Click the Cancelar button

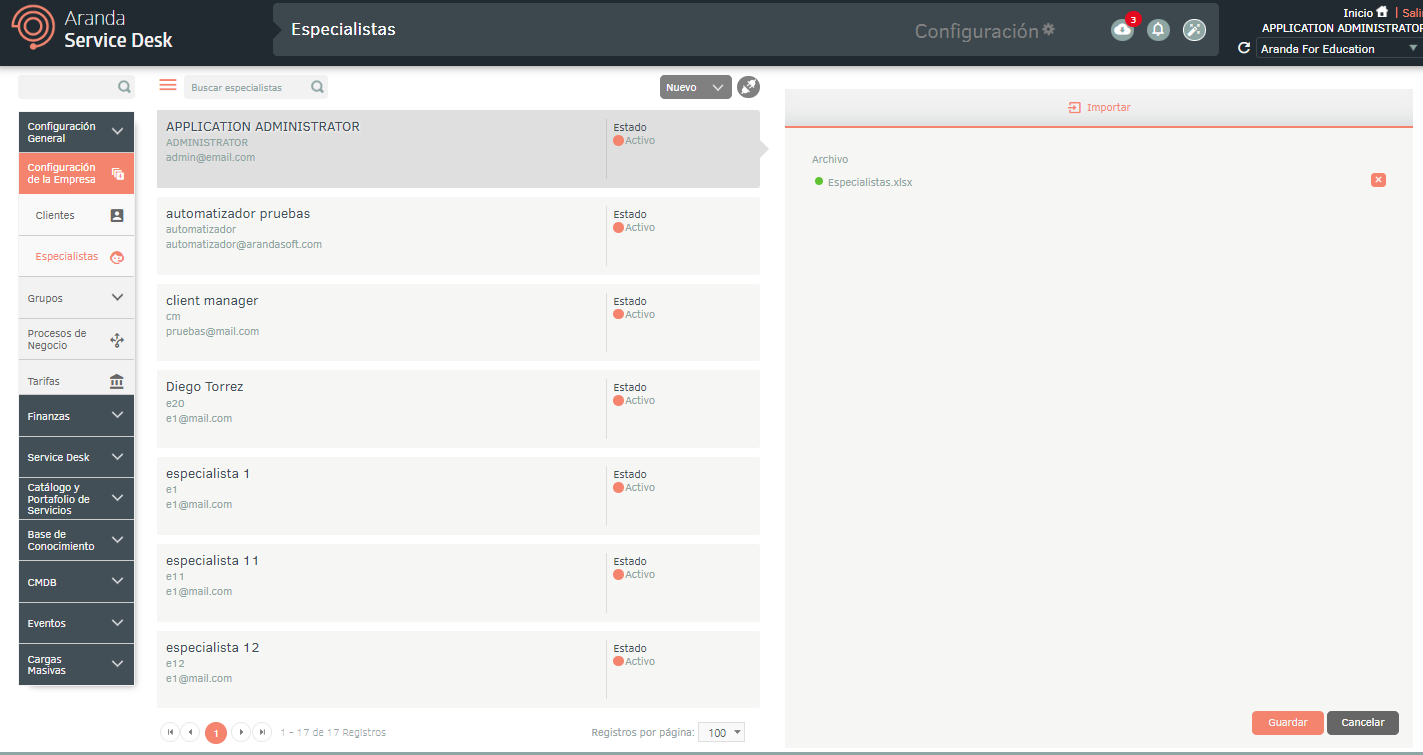1363,723
